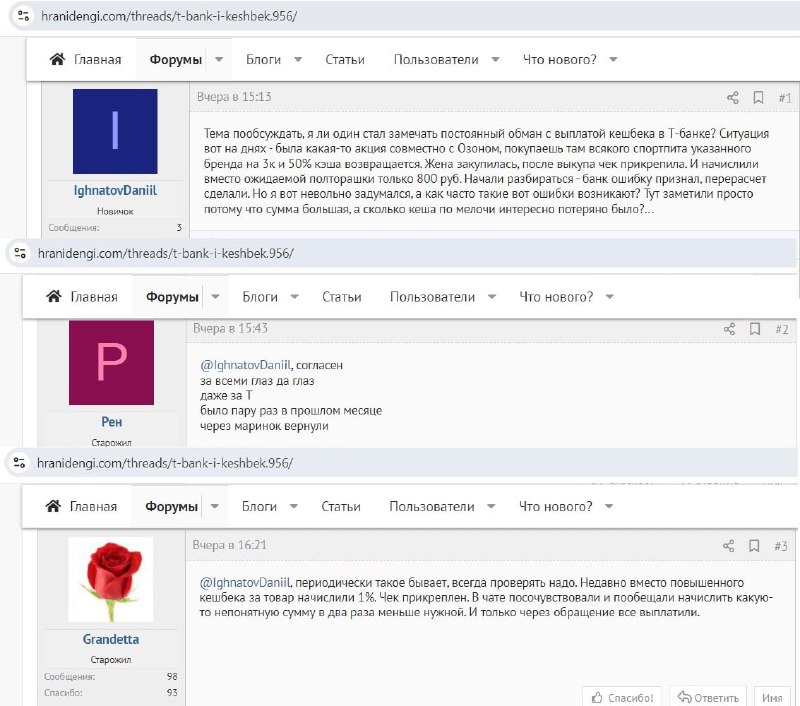Click the timestamp Вчера в 15:43
Image resolution: width=800 pixels, height=706 pixels.
pos(230,328)
